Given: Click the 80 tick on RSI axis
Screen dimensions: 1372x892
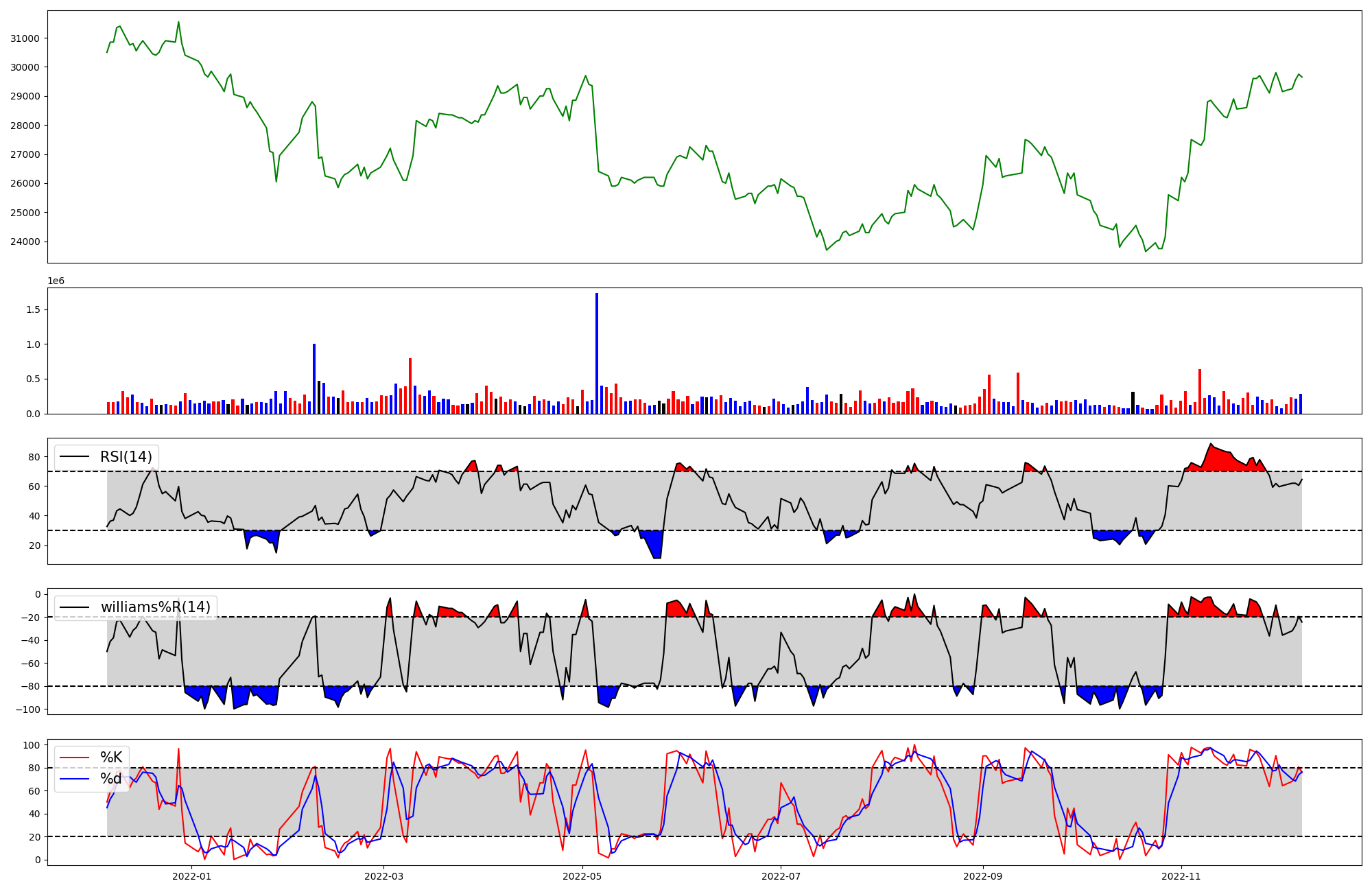Looking at the screenshot, I should [34, 456].
